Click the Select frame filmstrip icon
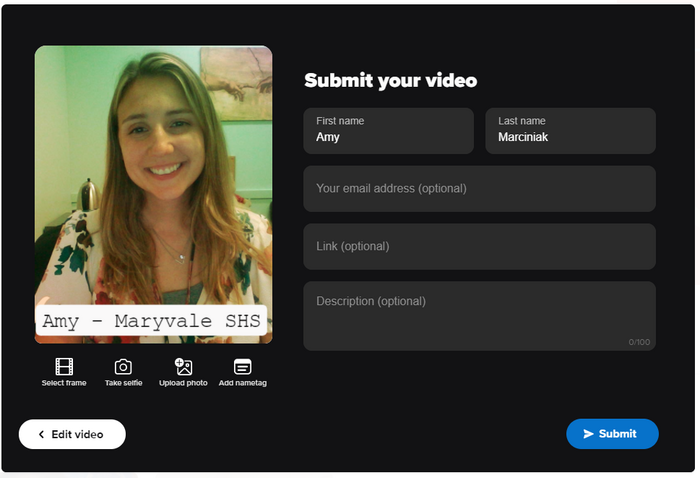700x478 pixels. point(64,367)
